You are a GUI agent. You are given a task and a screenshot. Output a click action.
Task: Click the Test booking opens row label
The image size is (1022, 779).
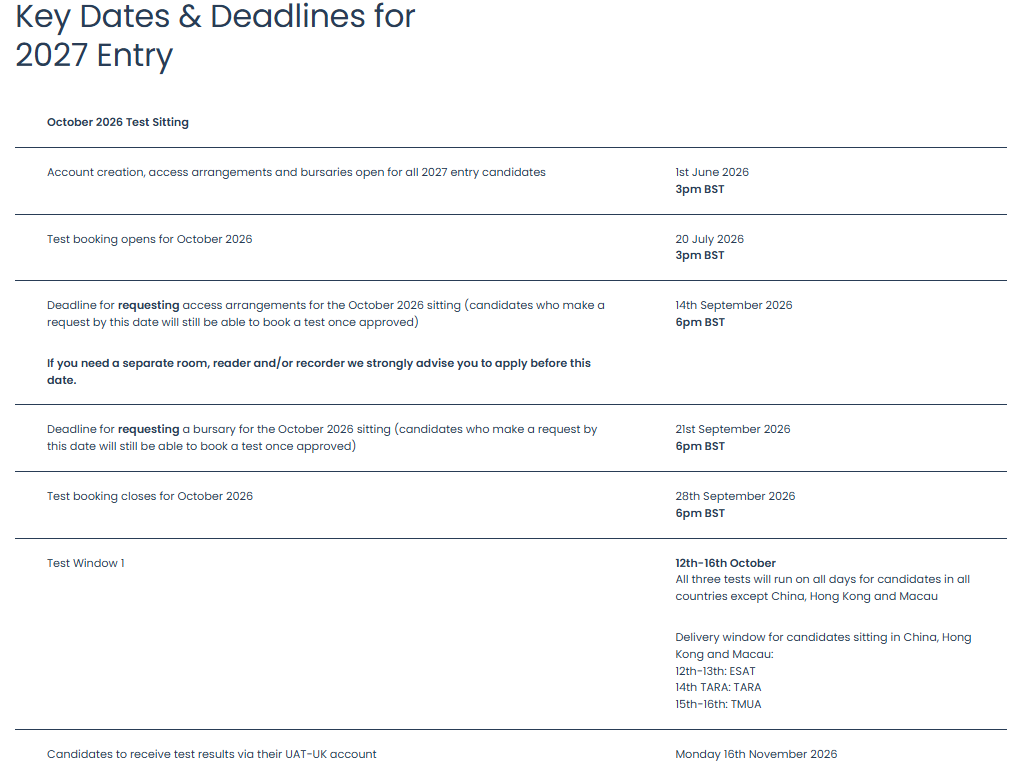(150, 239)
